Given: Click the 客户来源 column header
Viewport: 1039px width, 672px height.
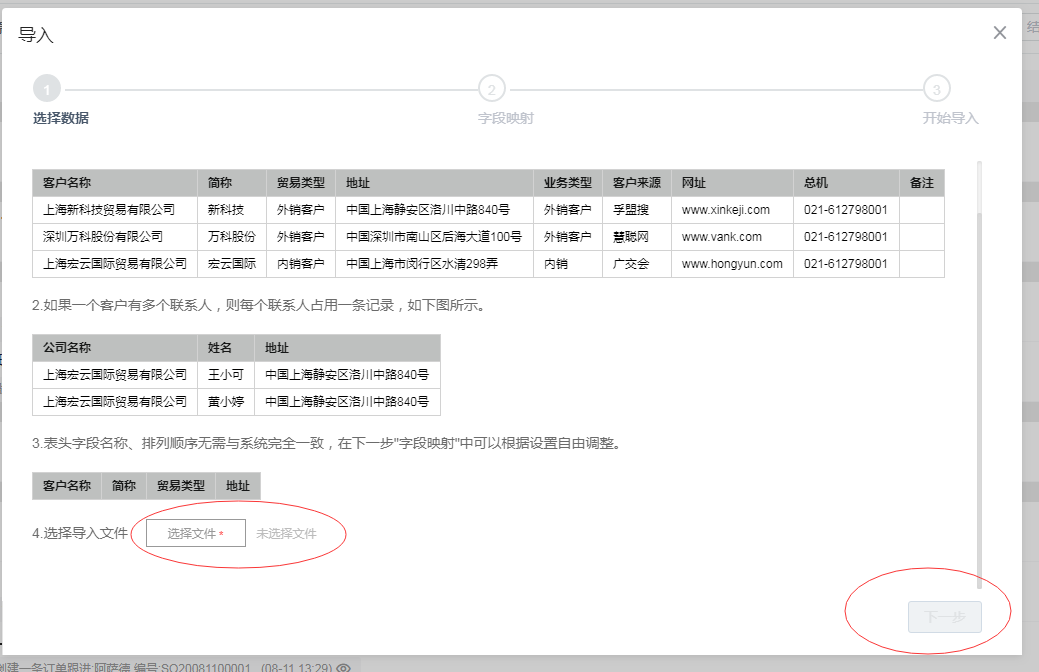Looking at the screenshot, I should (636, 183).
